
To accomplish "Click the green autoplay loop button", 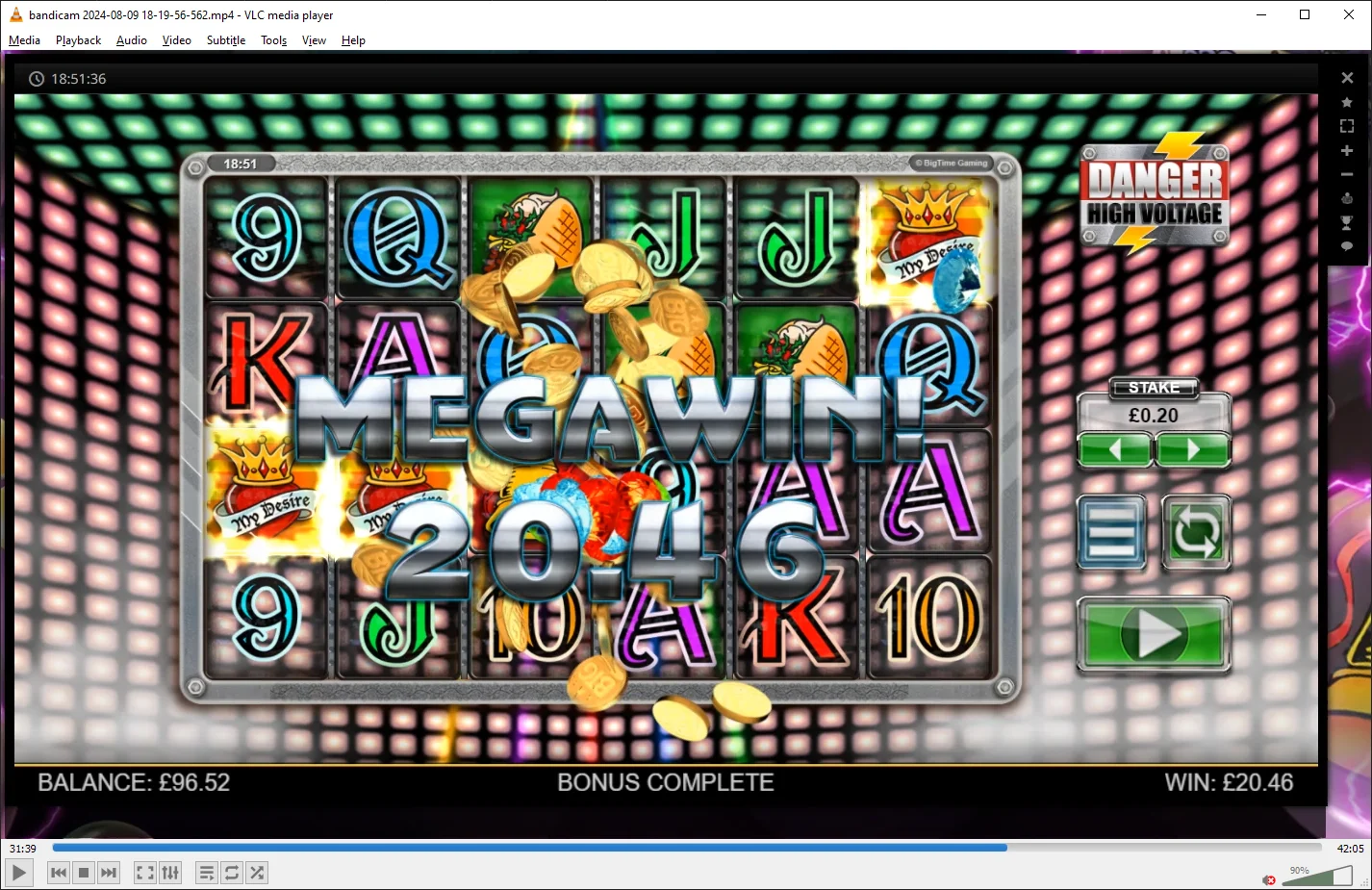I will pyautogui.click(x=1196, y=531).
